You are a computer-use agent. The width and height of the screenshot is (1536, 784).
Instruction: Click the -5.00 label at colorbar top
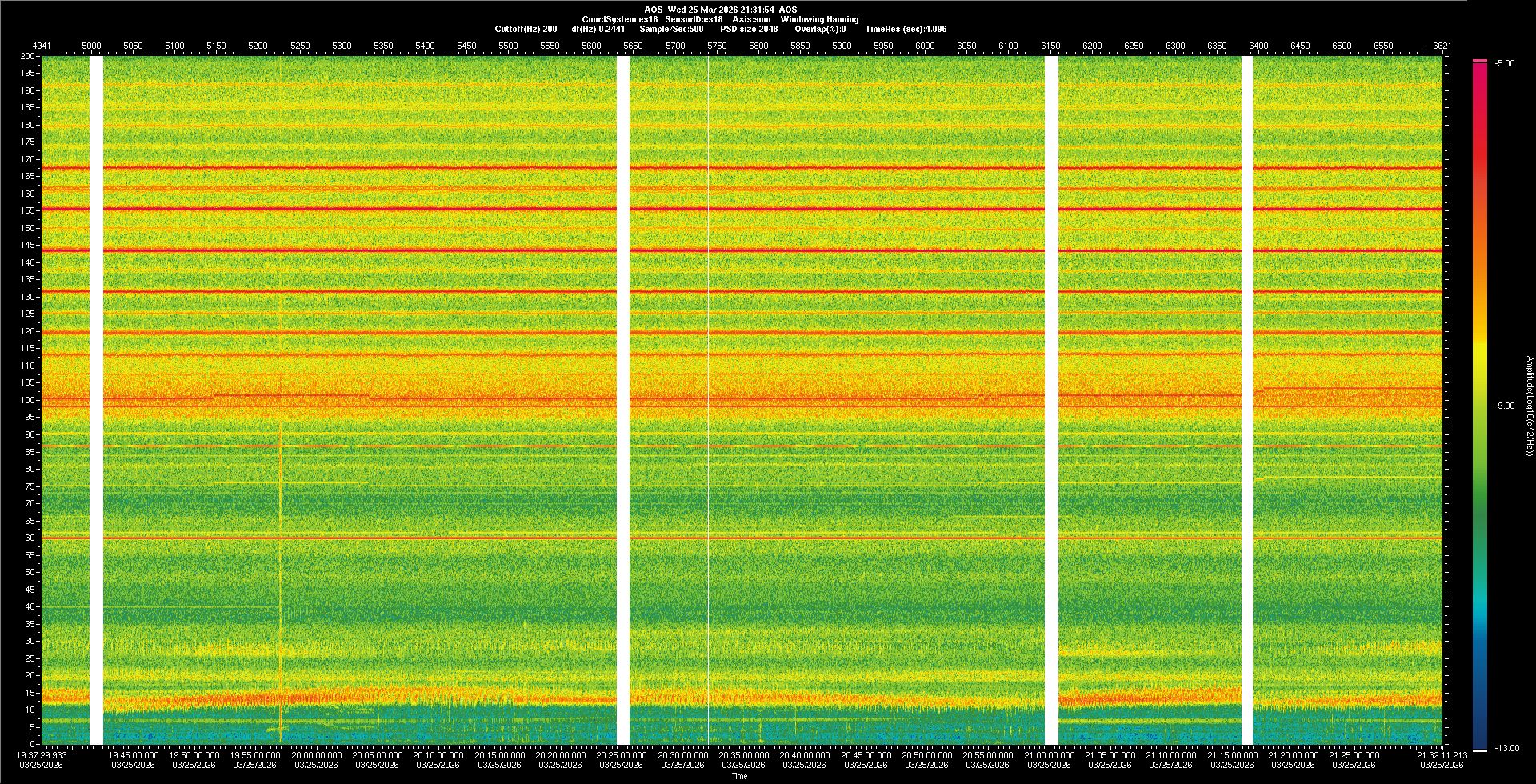1504,64
